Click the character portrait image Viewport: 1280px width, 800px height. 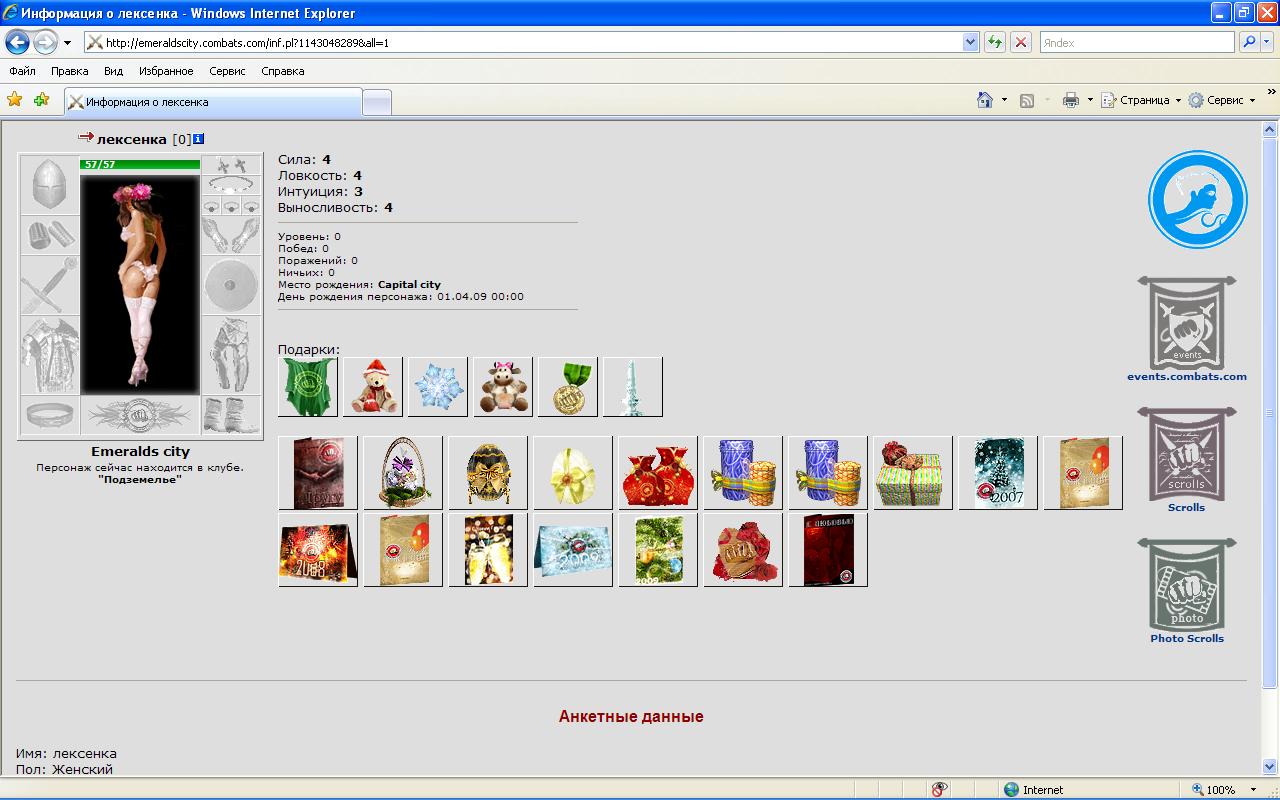click(x=140, y=283)
